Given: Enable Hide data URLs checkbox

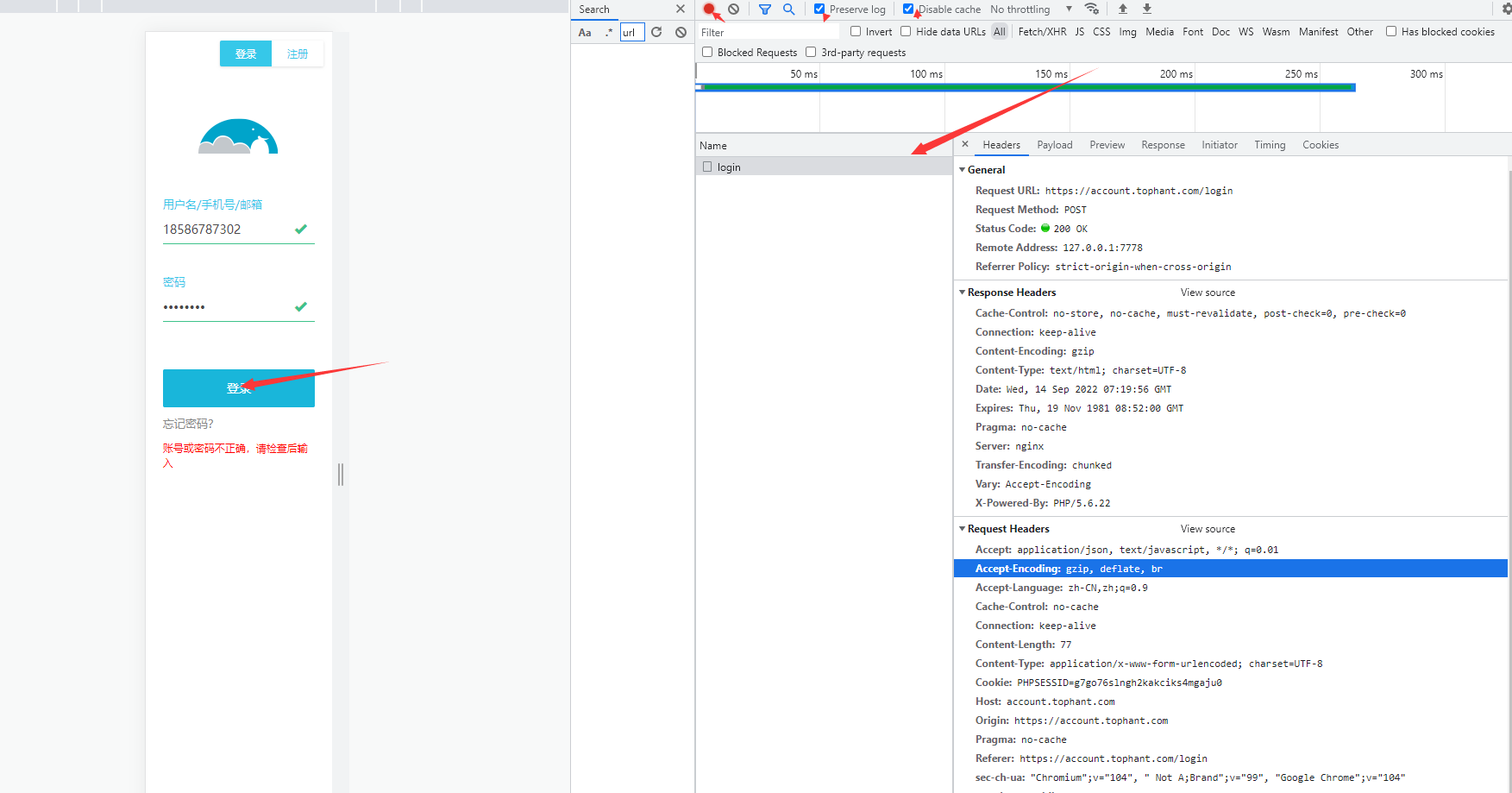Looking at the screenshot, I should 906,32.
